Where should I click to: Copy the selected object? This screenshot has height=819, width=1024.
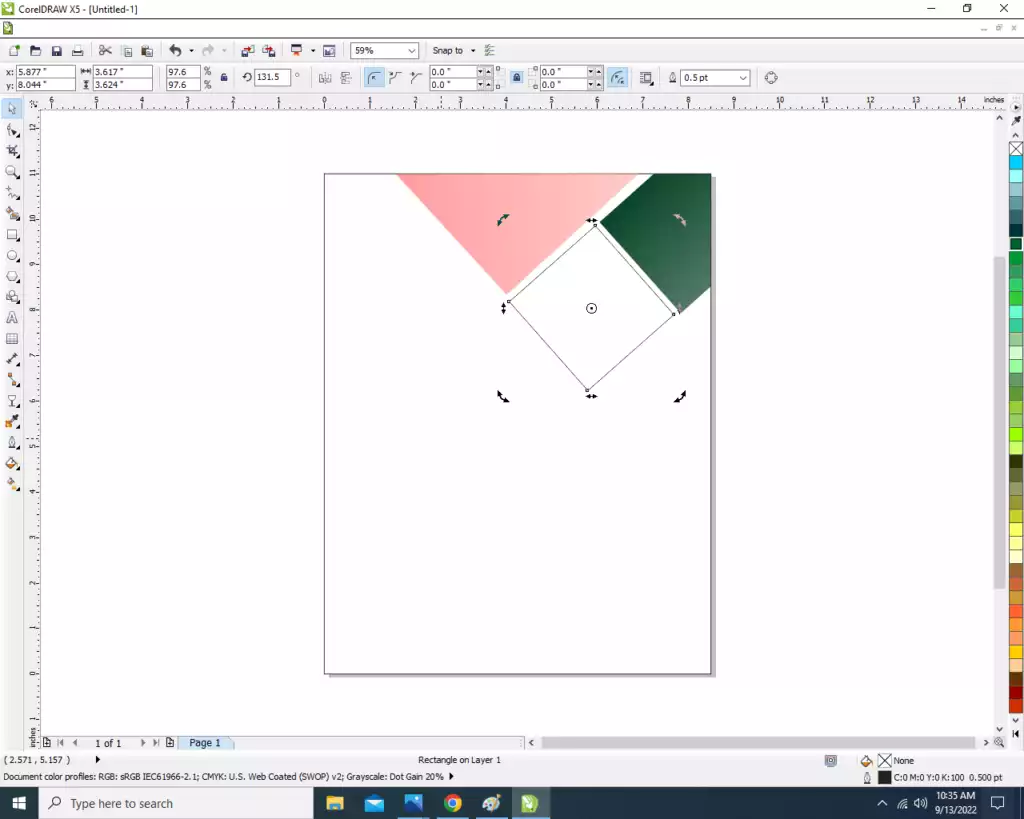[x=127, y=51]
